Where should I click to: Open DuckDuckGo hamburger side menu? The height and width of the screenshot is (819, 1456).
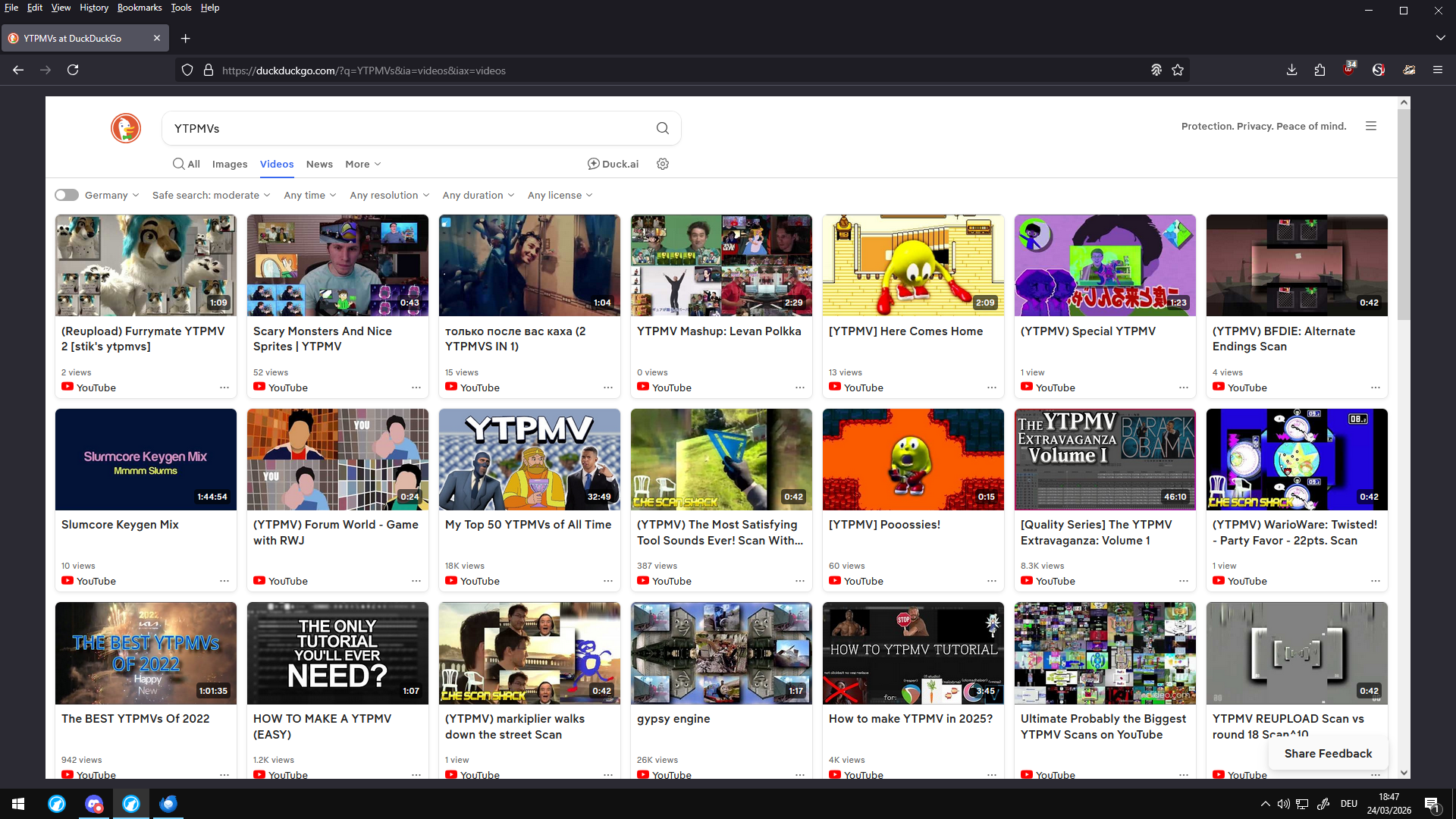click(x=1371, y=126)
